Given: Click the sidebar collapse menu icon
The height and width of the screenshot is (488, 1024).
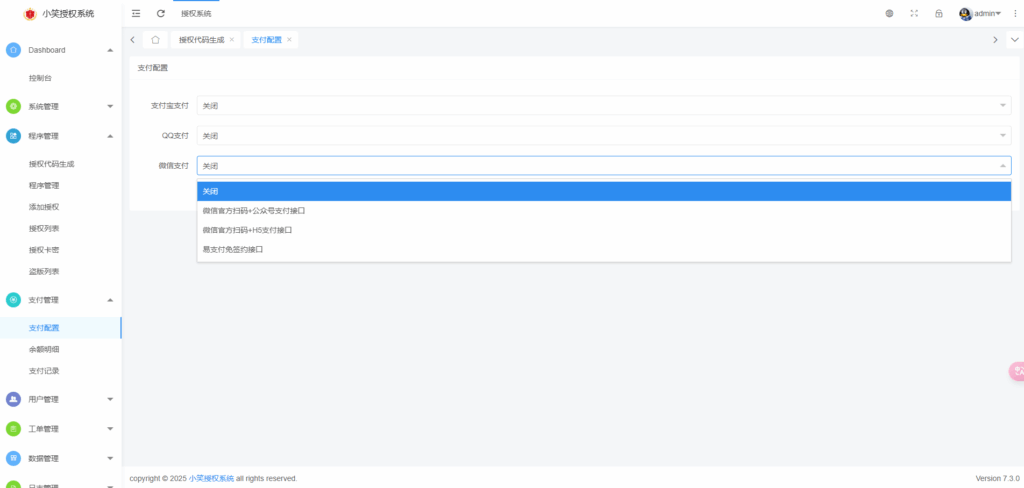Looking at the screenshot, I should pyautogui.click(x=136, y=13).
